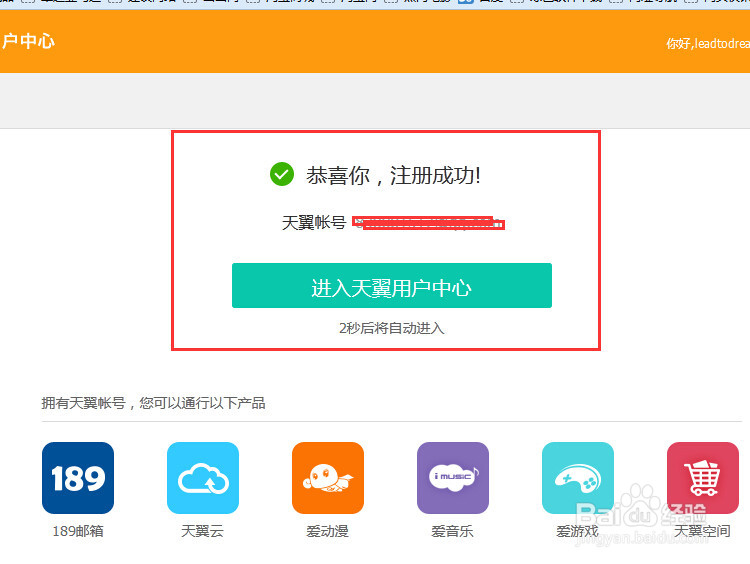Screen dimensions: 750x564
Task: Click the 天翼帐号 label
Action: click(x=314, y=222)
